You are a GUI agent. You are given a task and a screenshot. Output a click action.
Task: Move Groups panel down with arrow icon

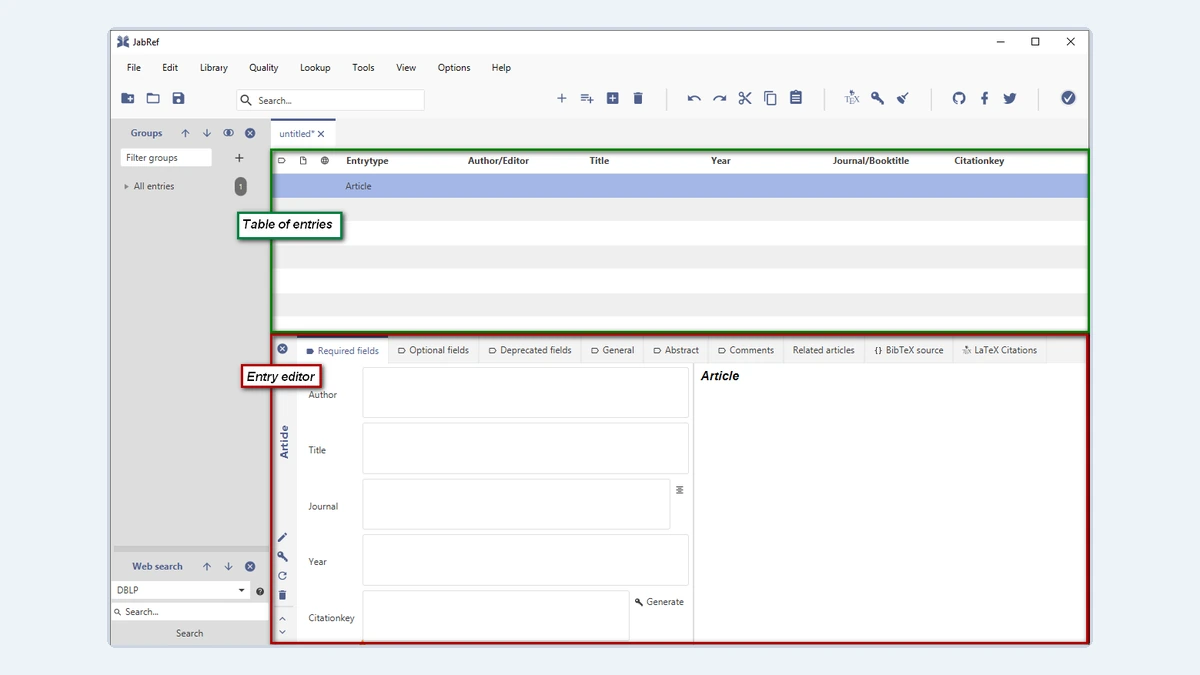pos(207,133)
